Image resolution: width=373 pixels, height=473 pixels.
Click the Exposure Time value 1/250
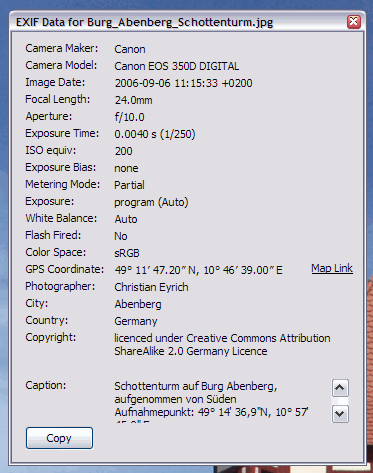tap(155, 134)
